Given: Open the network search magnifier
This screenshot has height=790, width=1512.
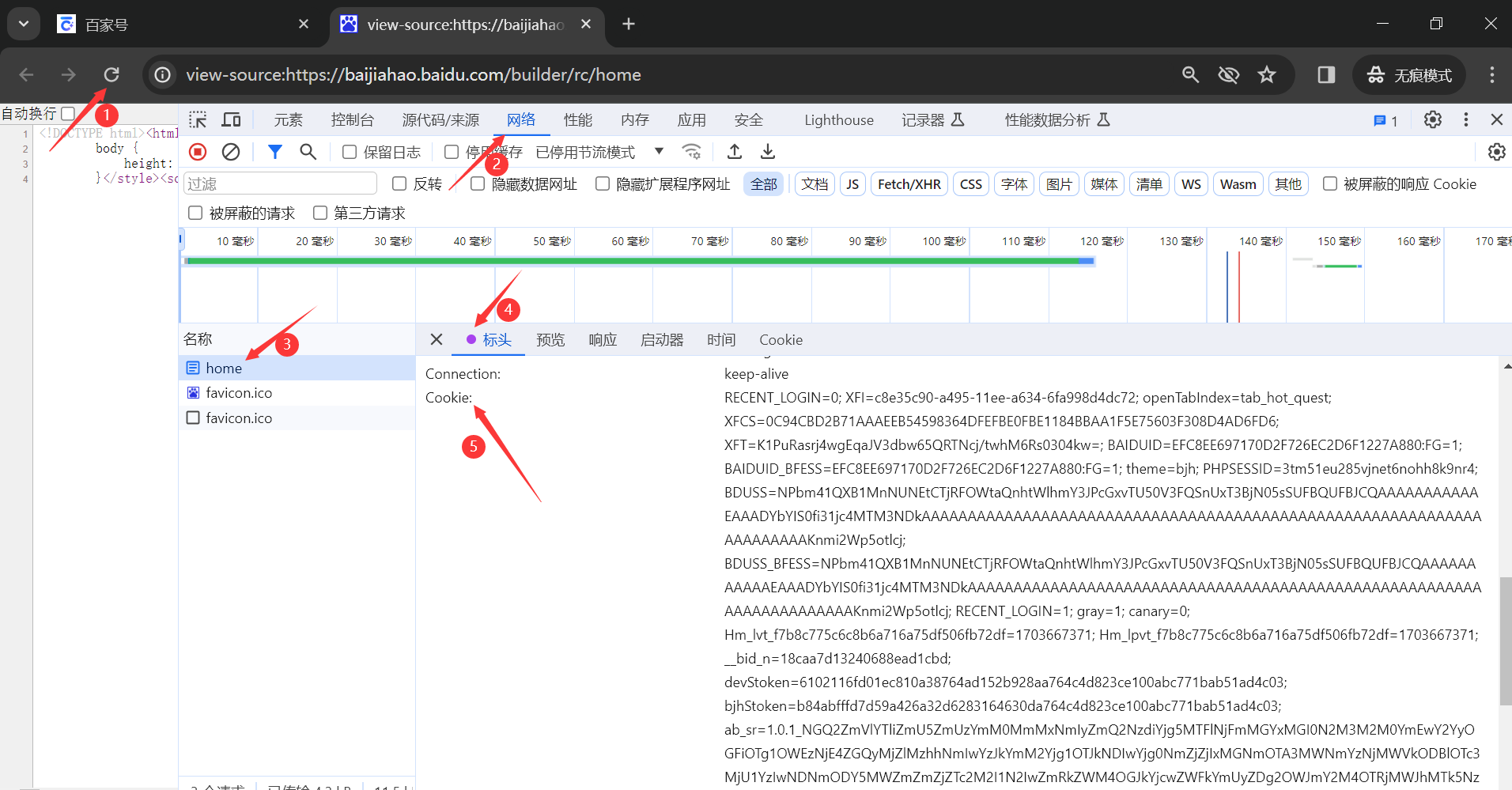Looking at the screenshot, I should 308,152.
